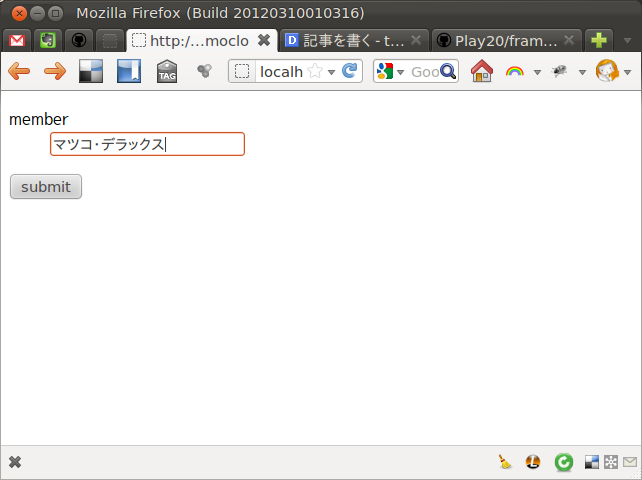Image resolution: width=642 pixels, height=480 pixels.
Task: Click the submit button
Action: click(46, 187)
